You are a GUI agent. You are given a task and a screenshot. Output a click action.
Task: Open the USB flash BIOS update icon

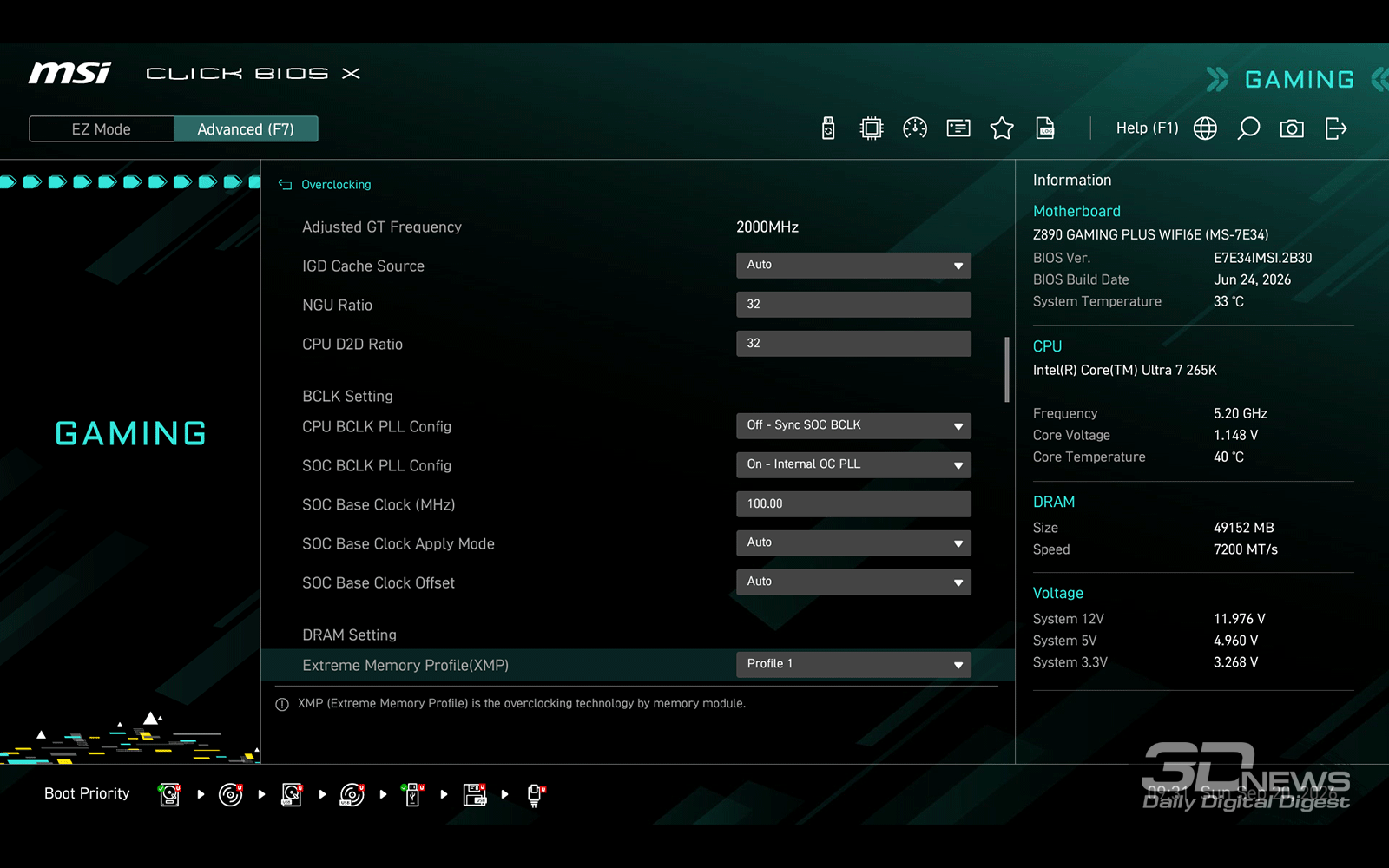(x=828, y=128)
